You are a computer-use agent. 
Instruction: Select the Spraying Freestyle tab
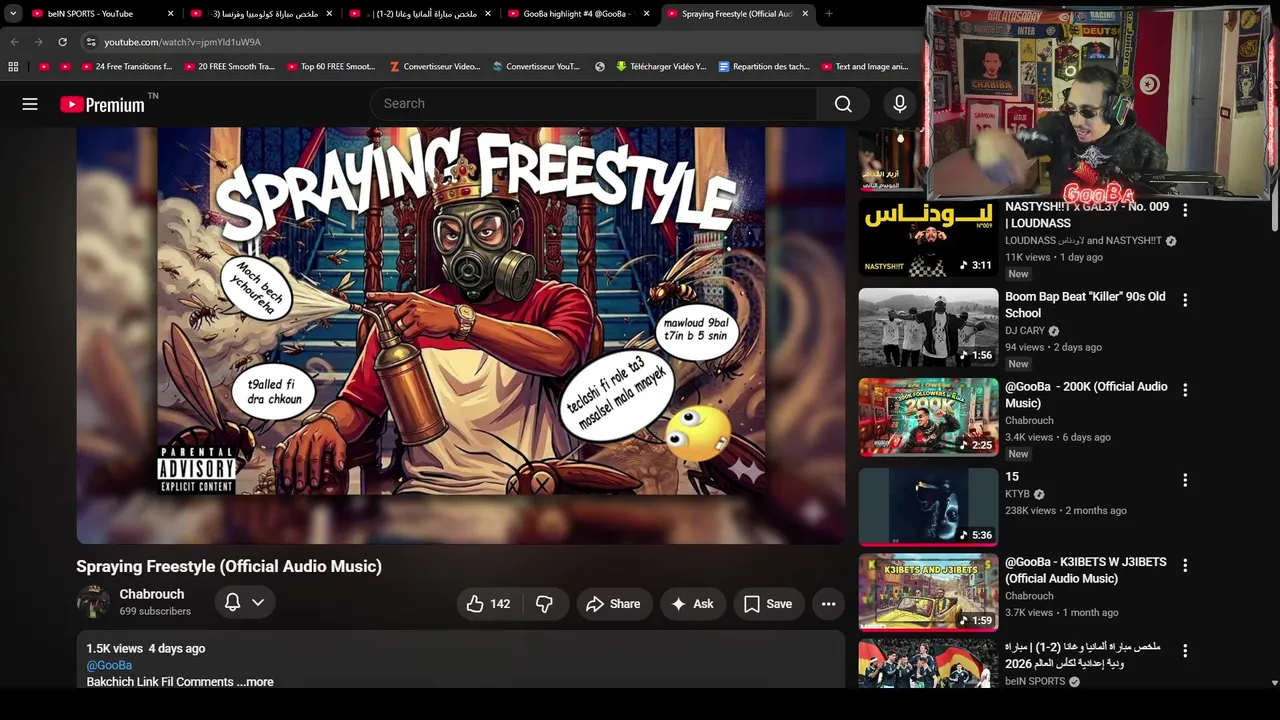(x=737, y=14)
